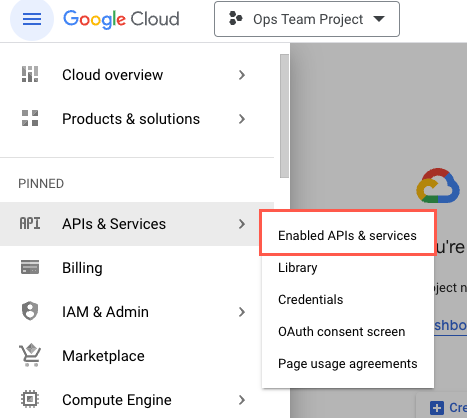Expand the Products & solutions chevron
Screen dimensions: 467x418
pyautogui.click(x=242, y=119)
